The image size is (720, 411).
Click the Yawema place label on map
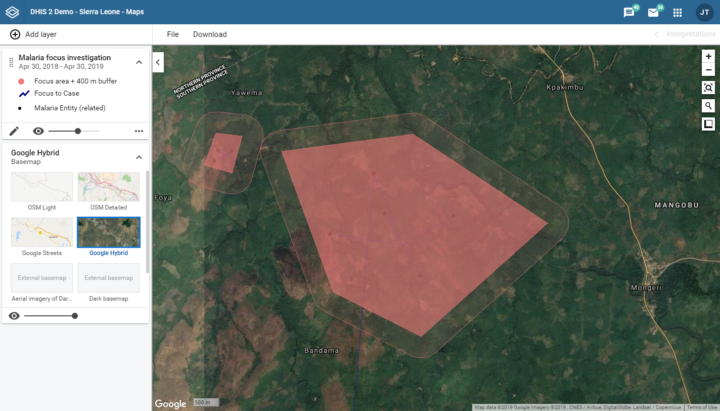(x=247, y=93)
